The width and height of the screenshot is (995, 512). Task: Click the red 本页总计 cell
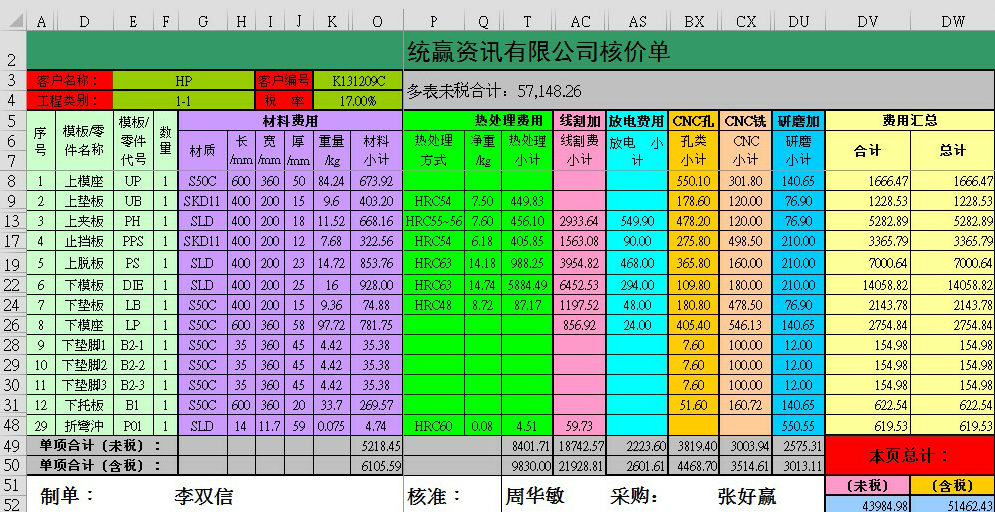(x=910, y=456)
